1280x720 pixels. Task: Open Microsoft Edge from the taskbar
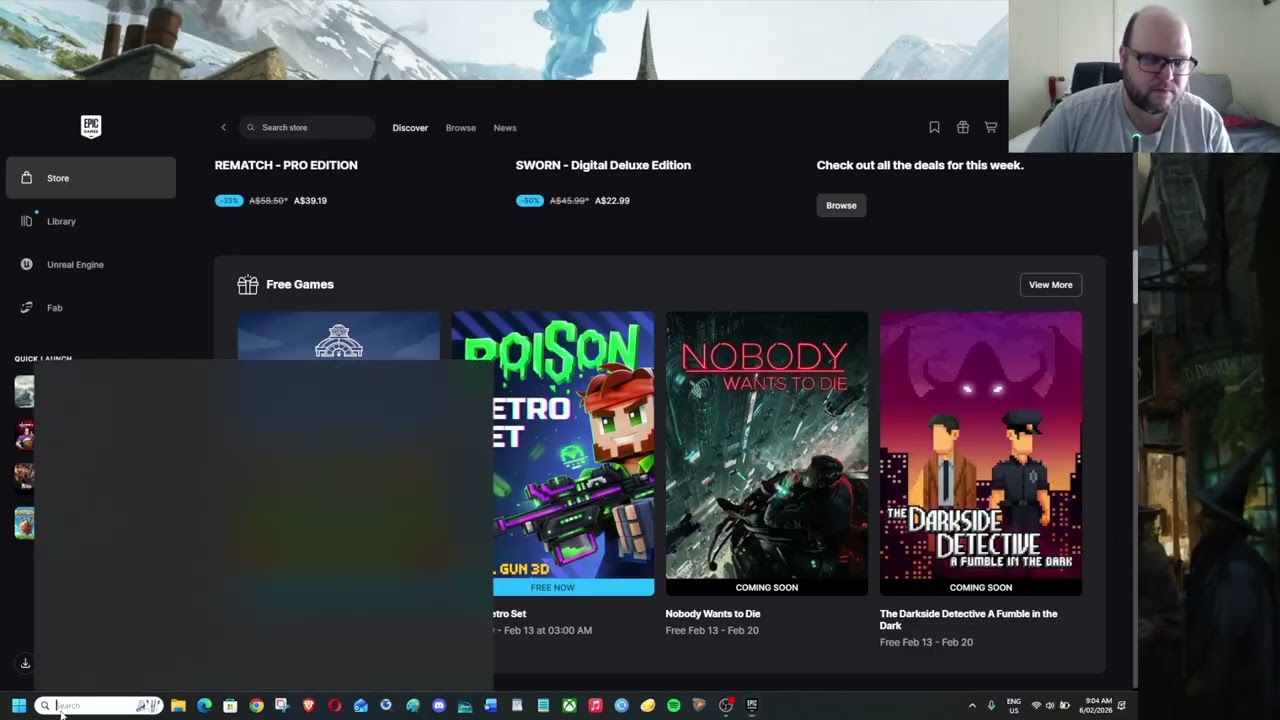(x=204, y=706)
